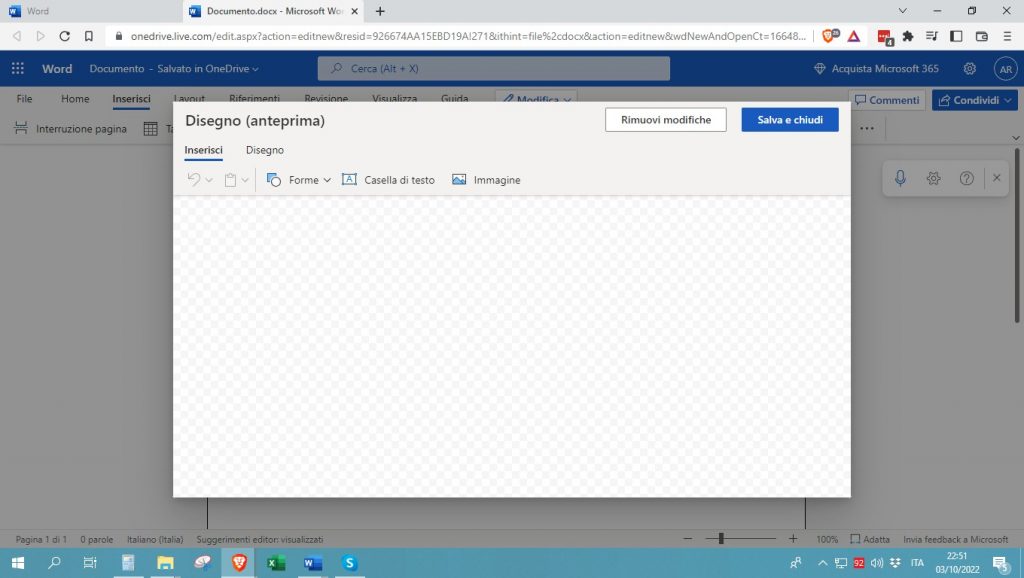Click the Rimuovi modifiche button
The width and height of the screenshot is (1024, 578).
coord(665,120)
